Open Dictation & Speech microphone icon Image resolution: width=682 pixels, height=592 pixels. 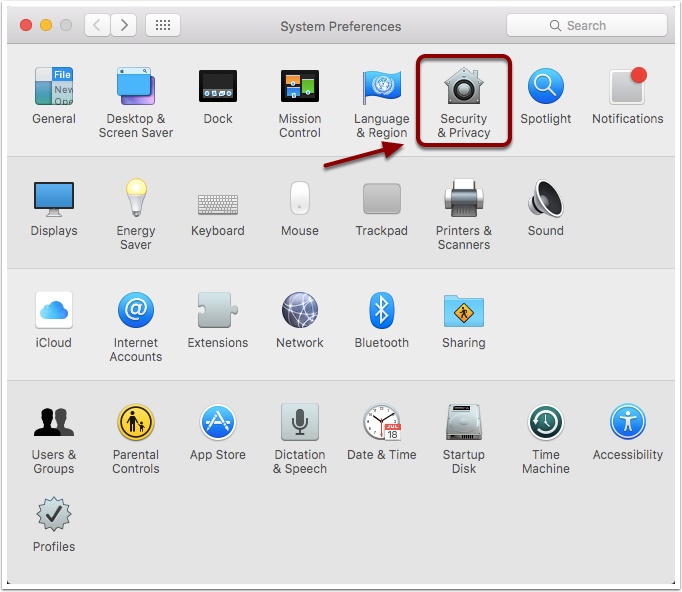[x=300, y=421]
